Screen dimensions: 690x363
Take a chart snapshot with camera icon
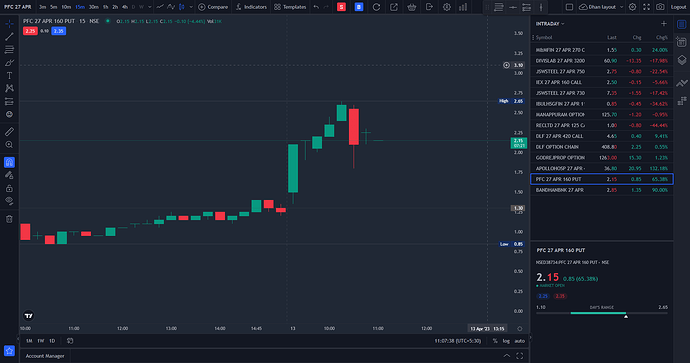(660, 7)
